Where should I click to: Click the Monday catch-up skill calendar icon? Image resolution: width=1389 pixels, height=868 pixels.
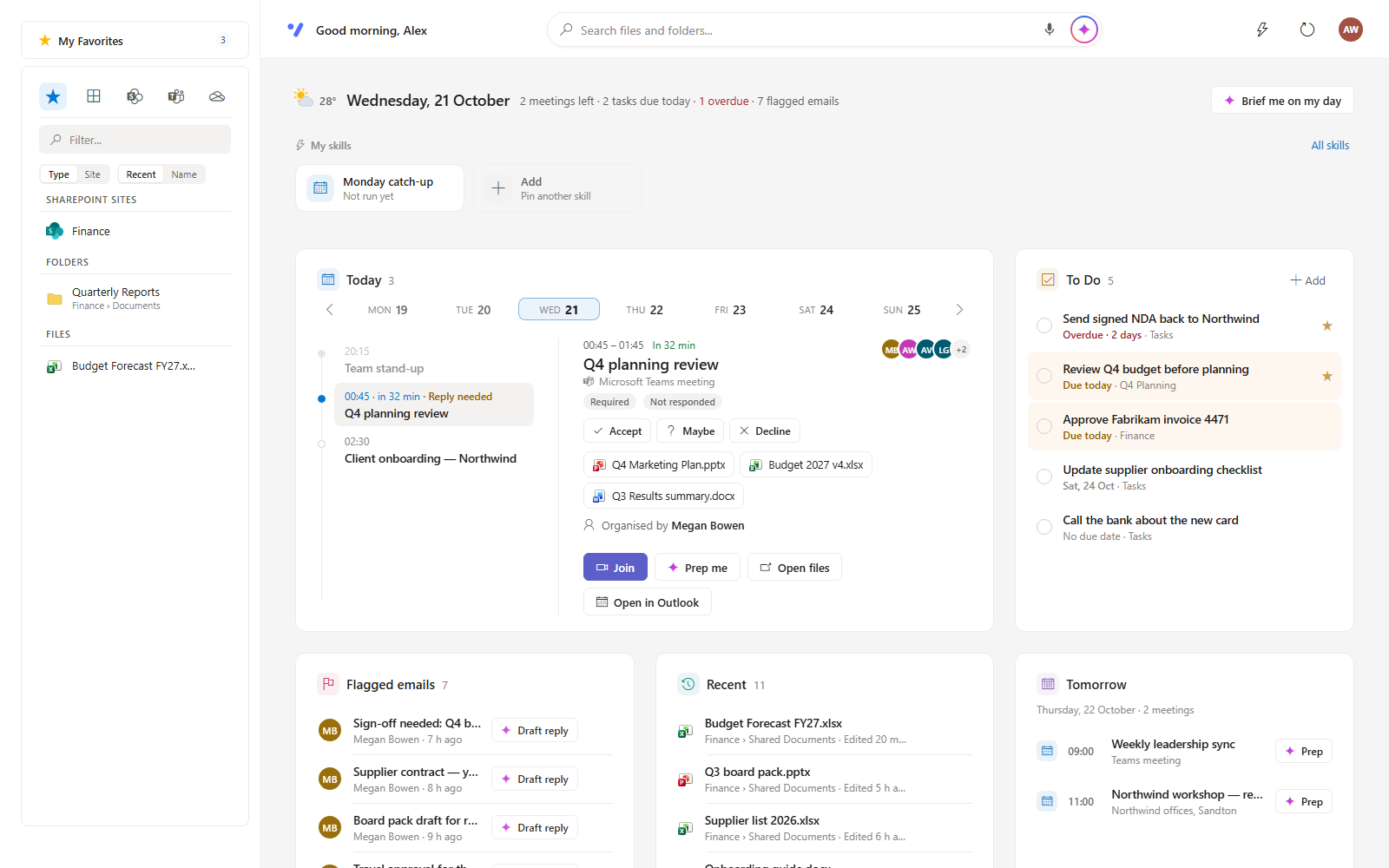click(320, 187)
